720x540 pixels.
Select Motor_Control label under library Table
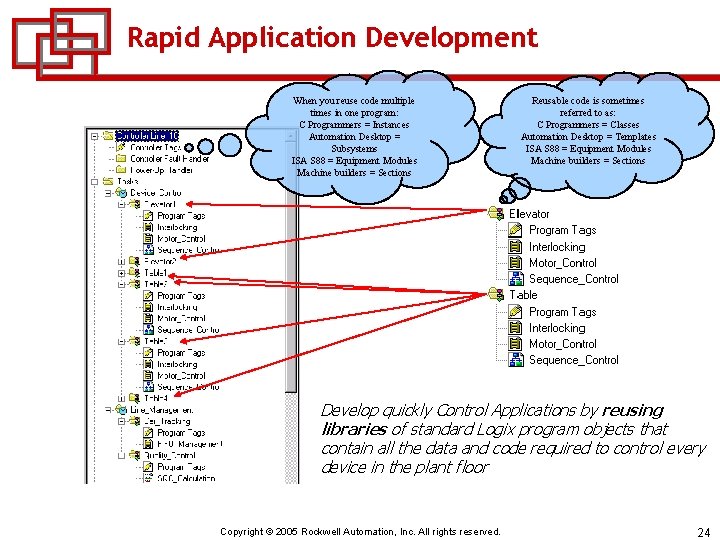click(x=562, y=344)
